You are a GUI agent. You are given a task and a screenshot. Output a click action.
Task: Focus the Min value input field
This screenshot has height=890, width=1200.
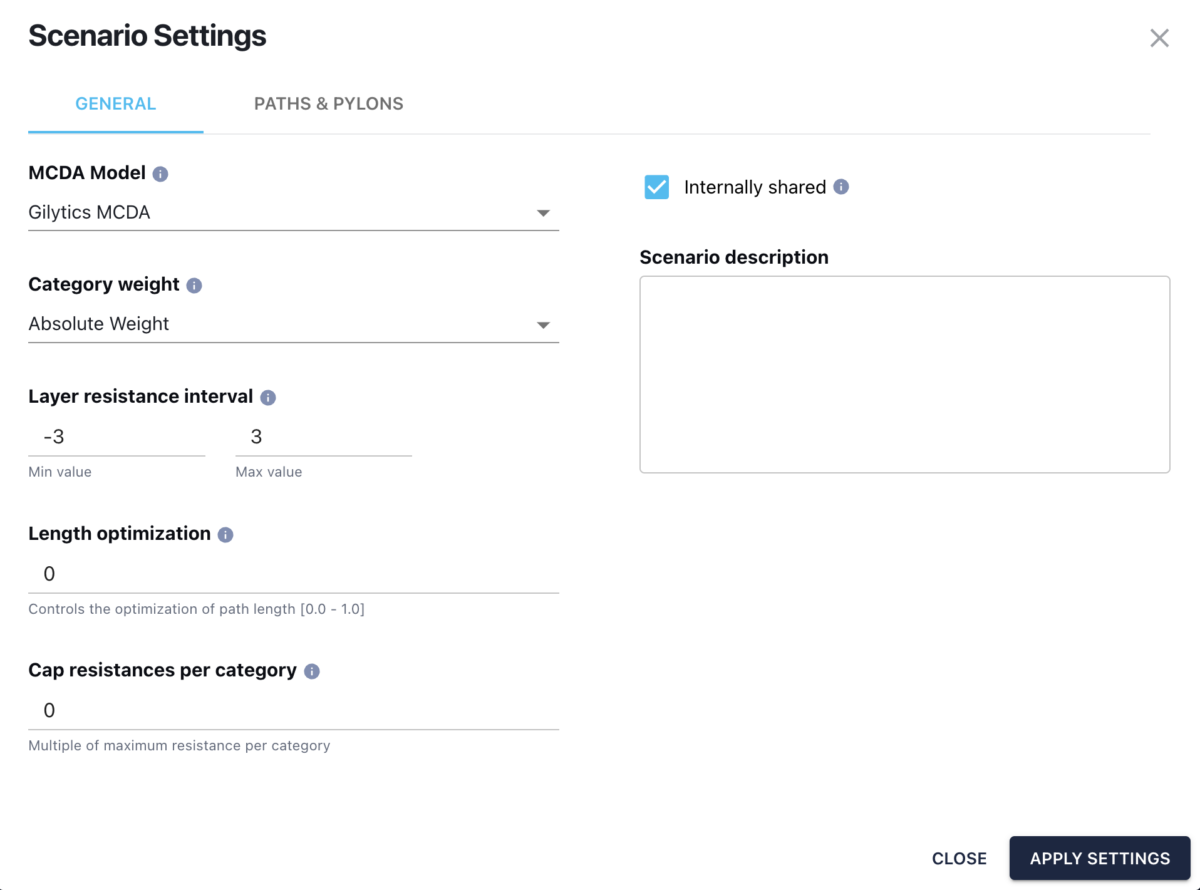point(117,437)
